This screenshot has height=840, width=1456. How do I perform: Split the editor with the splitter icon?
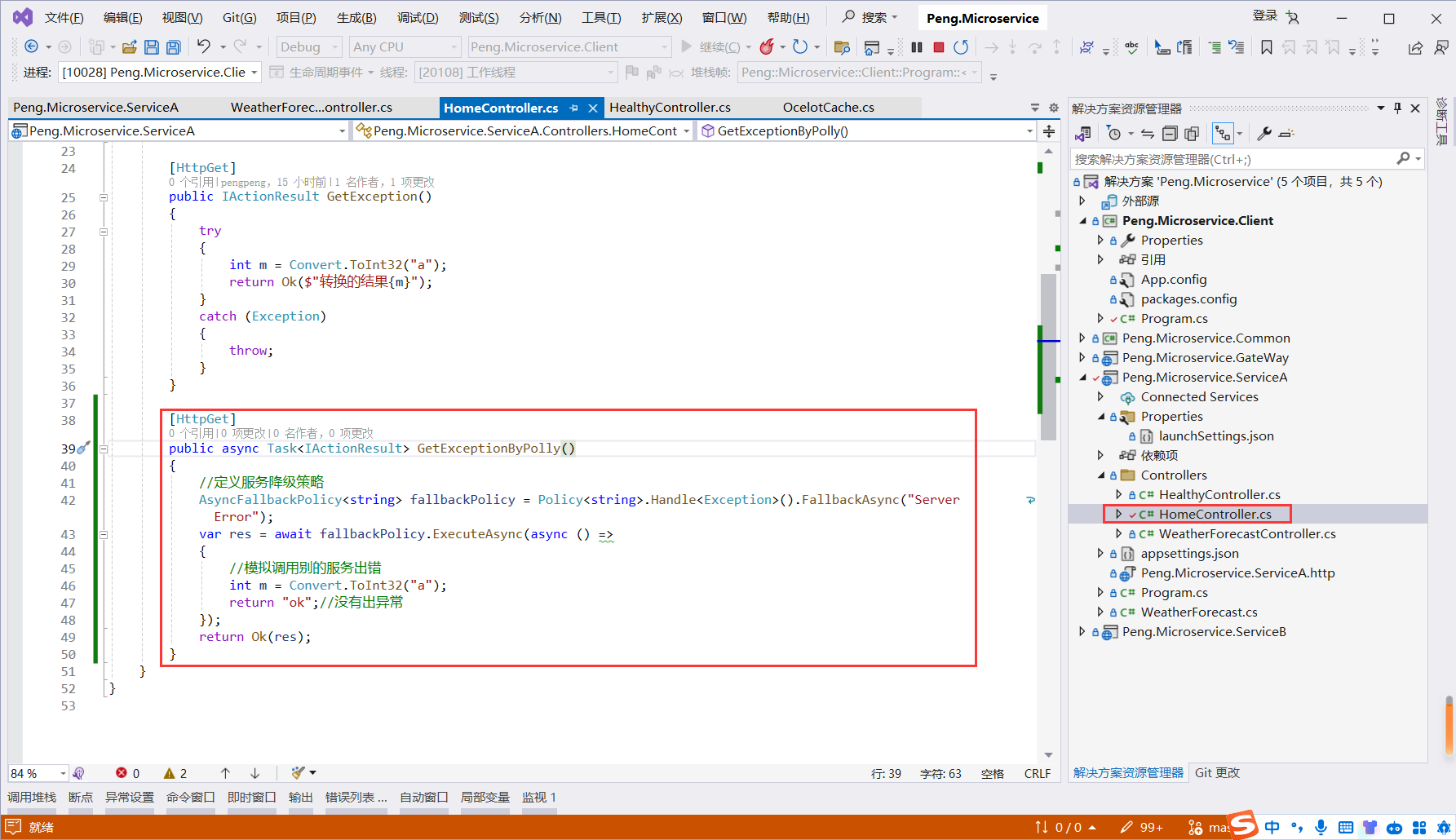[1049, 131]
